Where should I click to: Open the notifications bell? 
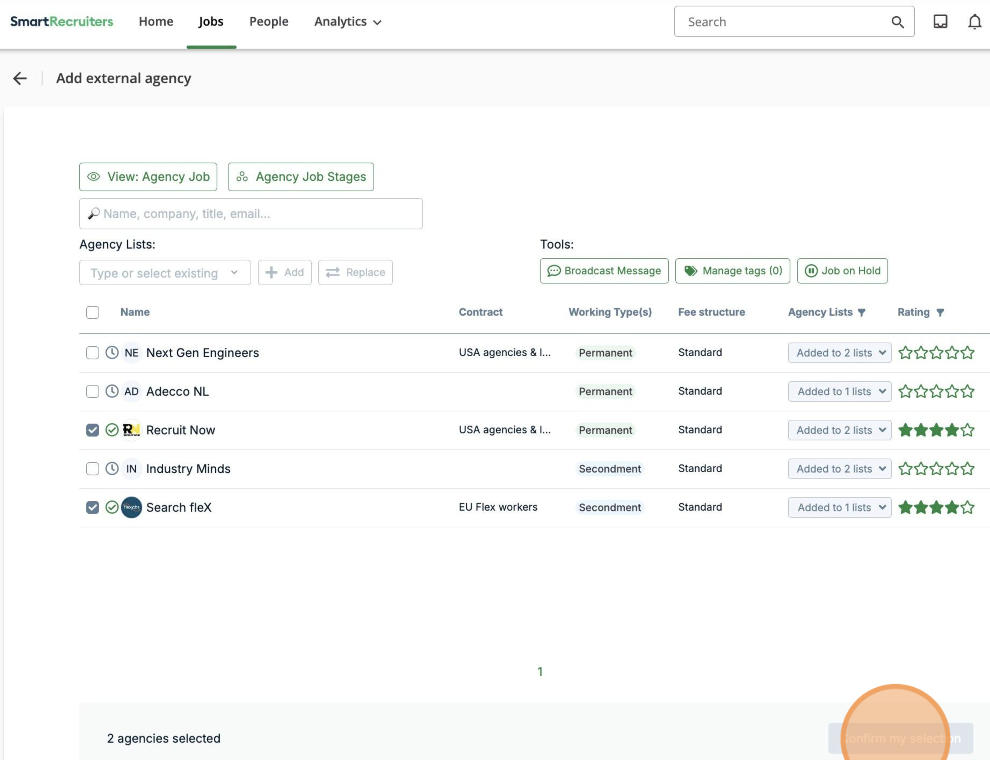975,22
